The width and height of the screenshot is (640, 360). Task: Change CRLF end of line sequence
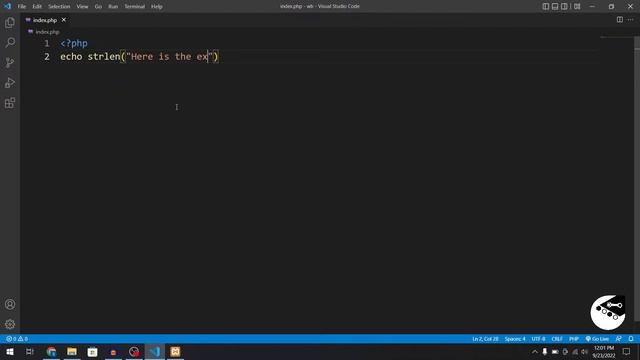[557, 339]
